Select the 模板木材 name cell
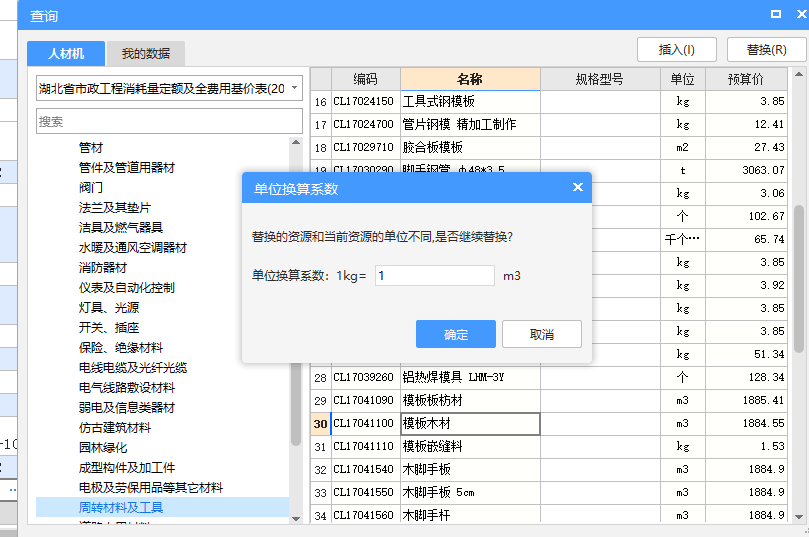Screen dimensions: 809x537 [470, 424]
